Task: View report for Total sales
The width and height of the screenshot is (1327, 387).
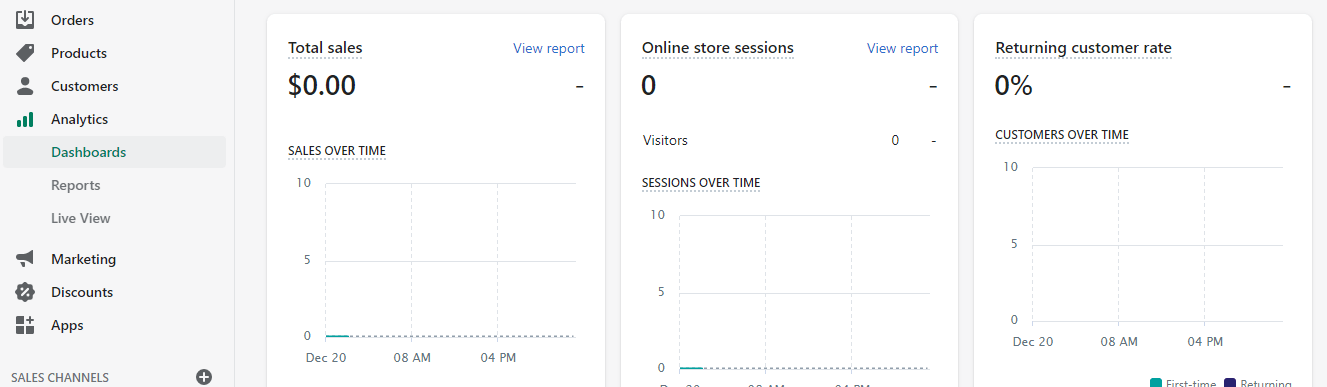Action: 549,48
